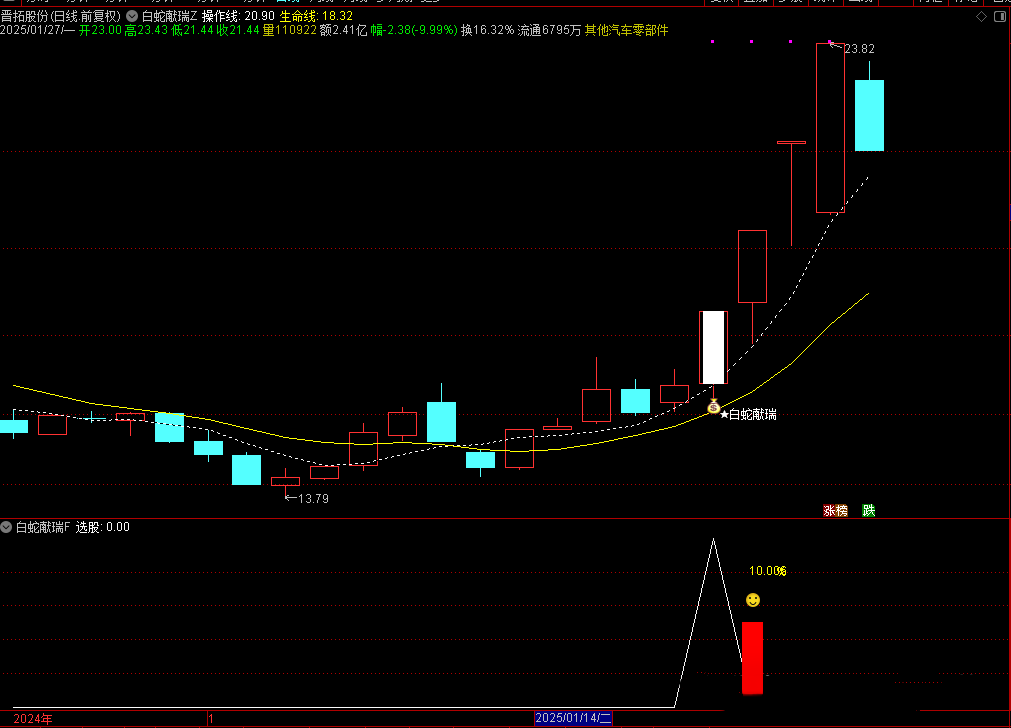Click the orange 榜 badge
Screen dimensions: 1011x728
point(841,511)
